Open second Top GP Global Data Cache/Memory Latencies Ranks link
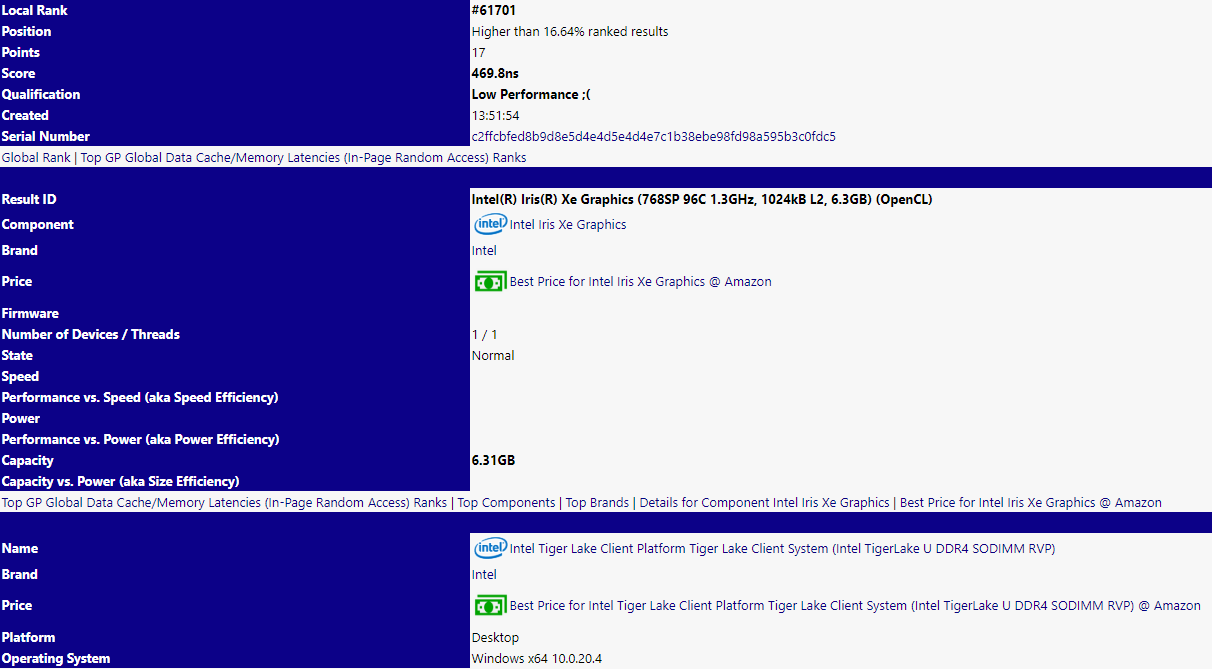The height and width of the screenshot is (669, 1212). [x=224, y=503]
